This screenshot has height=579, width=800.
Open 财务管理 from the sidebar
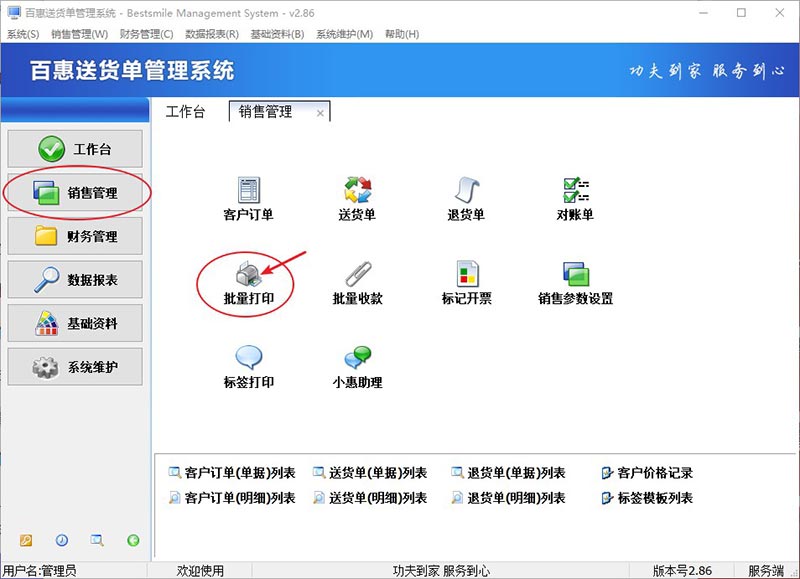coord(75,236)
